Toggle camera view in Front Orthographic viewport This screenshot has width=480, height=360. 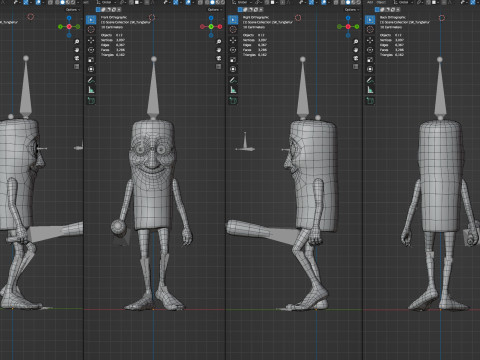tap(219, 58)
